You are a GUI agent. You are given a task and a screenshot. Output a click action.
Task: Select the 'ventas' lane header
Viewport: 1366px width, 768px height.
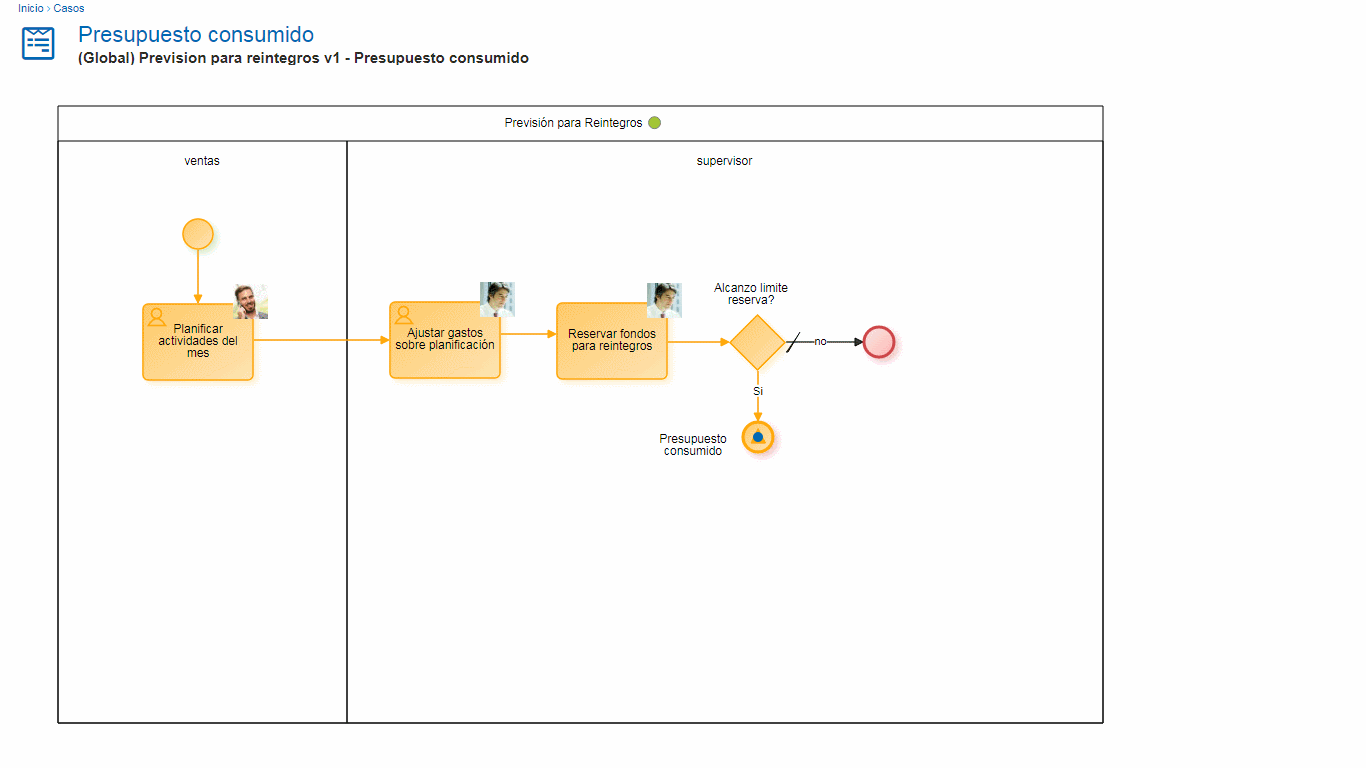click(x=202, y=161)
